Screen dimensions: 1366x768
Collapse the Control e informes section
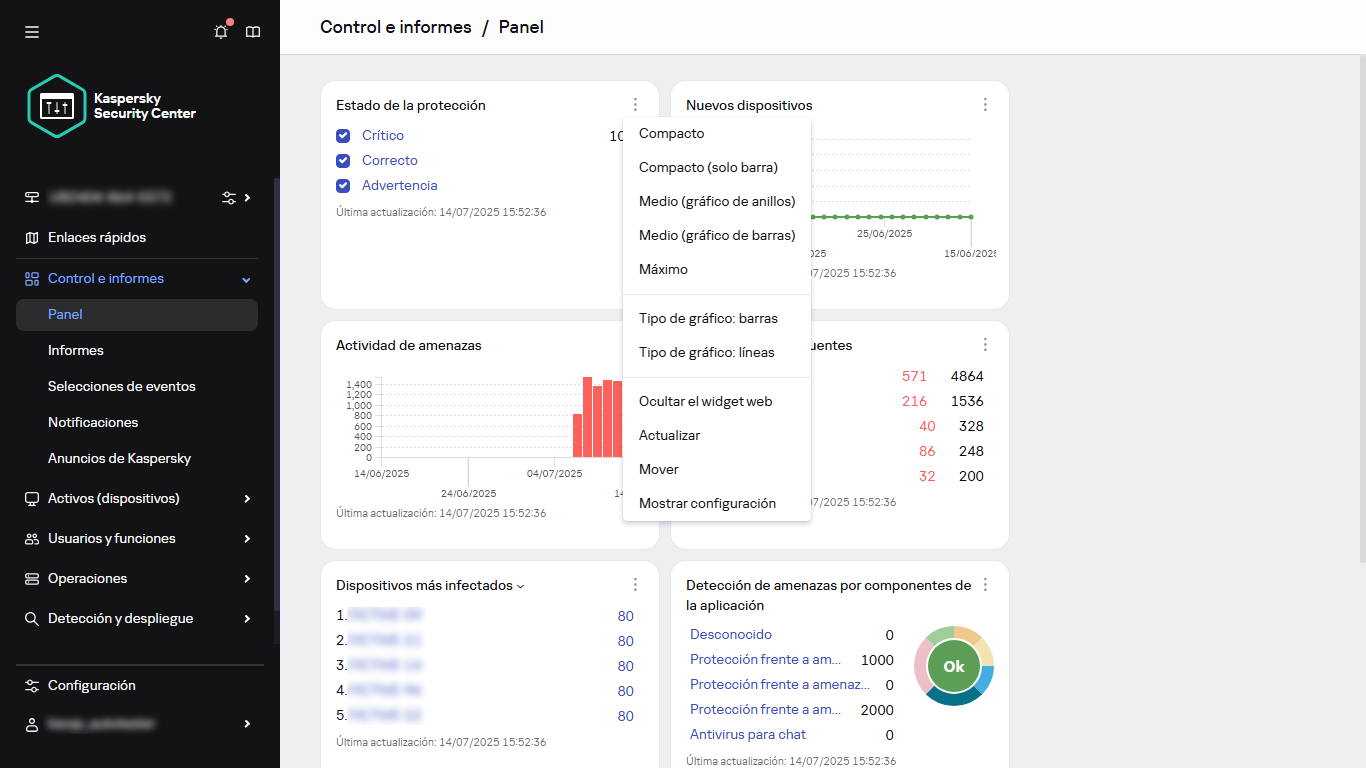click(x=246, y=278)
